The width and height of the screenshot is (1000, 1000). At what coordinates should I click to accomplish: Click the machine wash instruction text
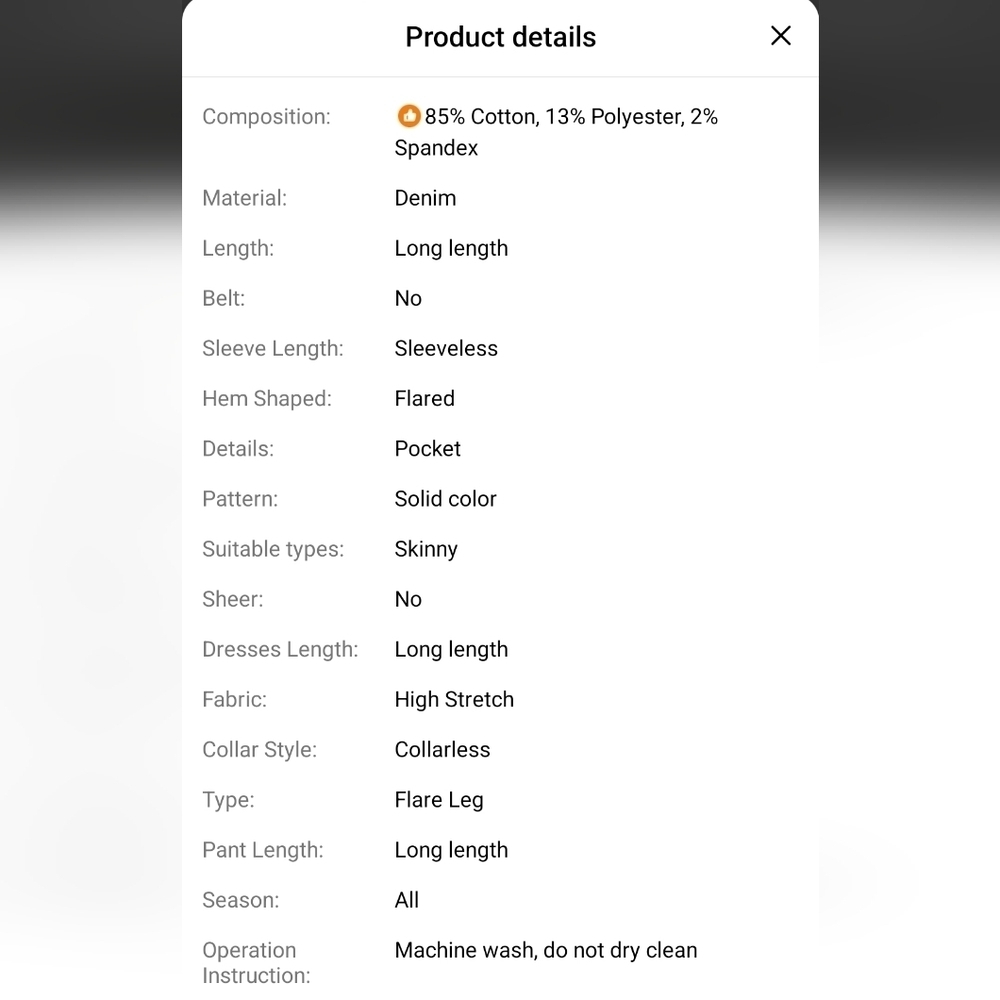[x=546, y=950]
